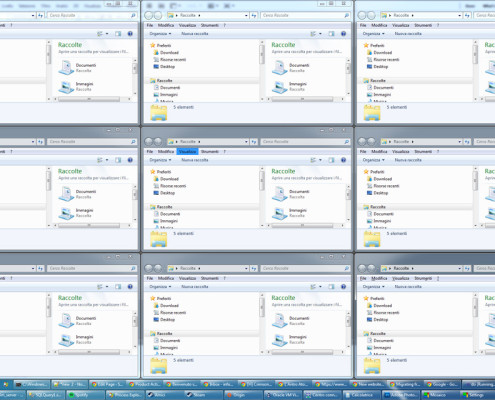Toggle preview pane in bottom-middle window
Screen dimensions: 495x400
pyautogui.click(x=331, y=287)
